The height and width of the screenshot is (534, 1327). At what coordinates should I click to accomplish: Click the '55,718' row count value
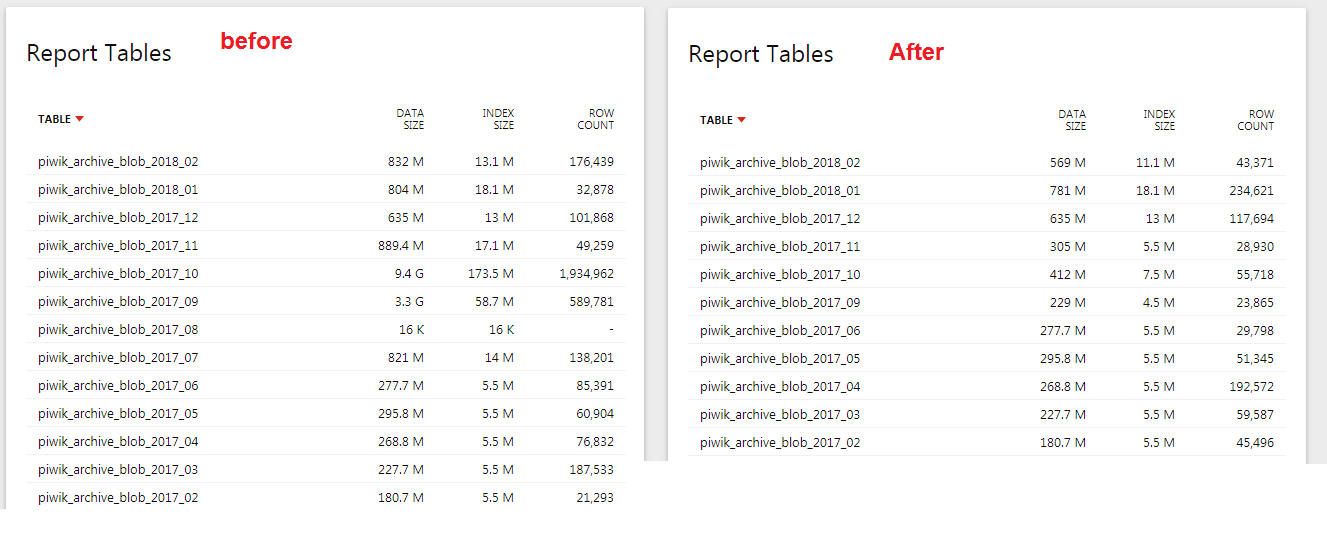(1256, 274)
